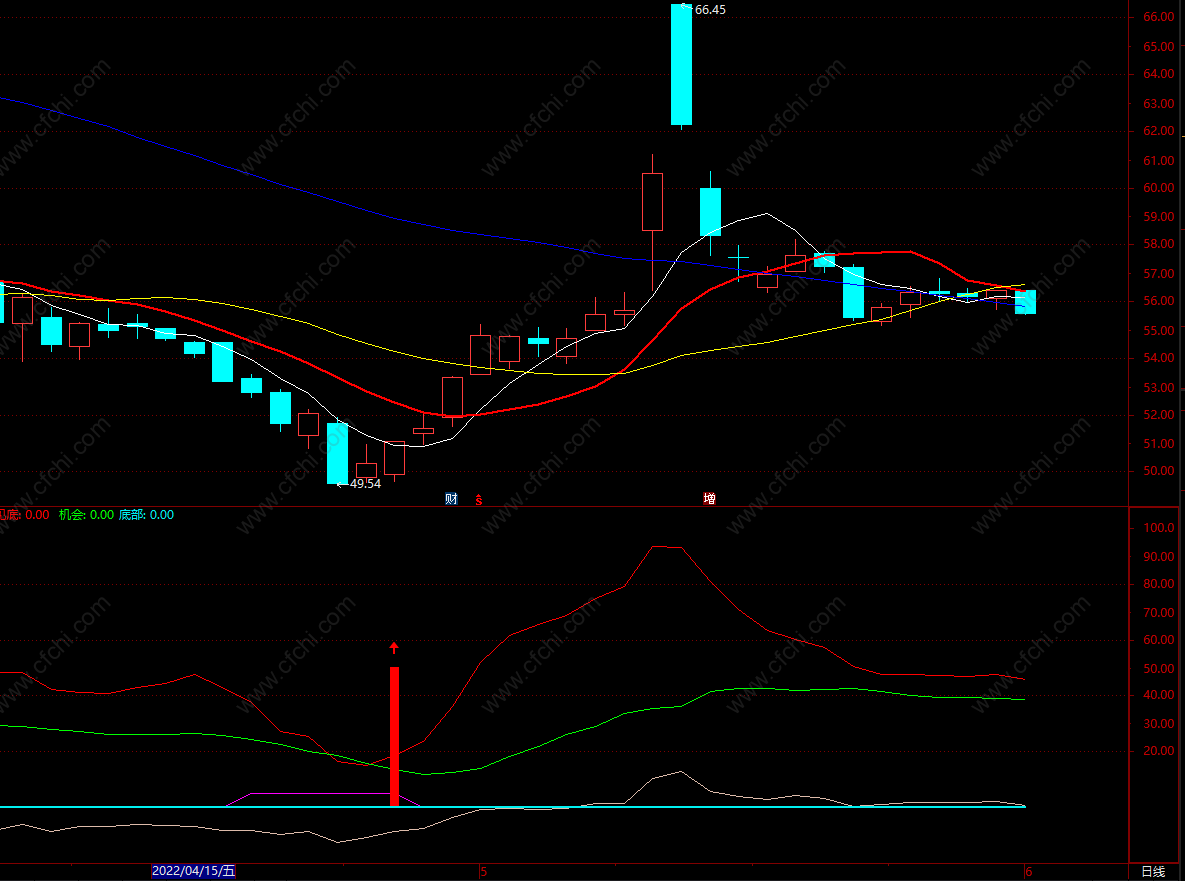Click the 58.00 price axis label
Viewport: 1185px width, 881px height.
(x=1159, y=244)
